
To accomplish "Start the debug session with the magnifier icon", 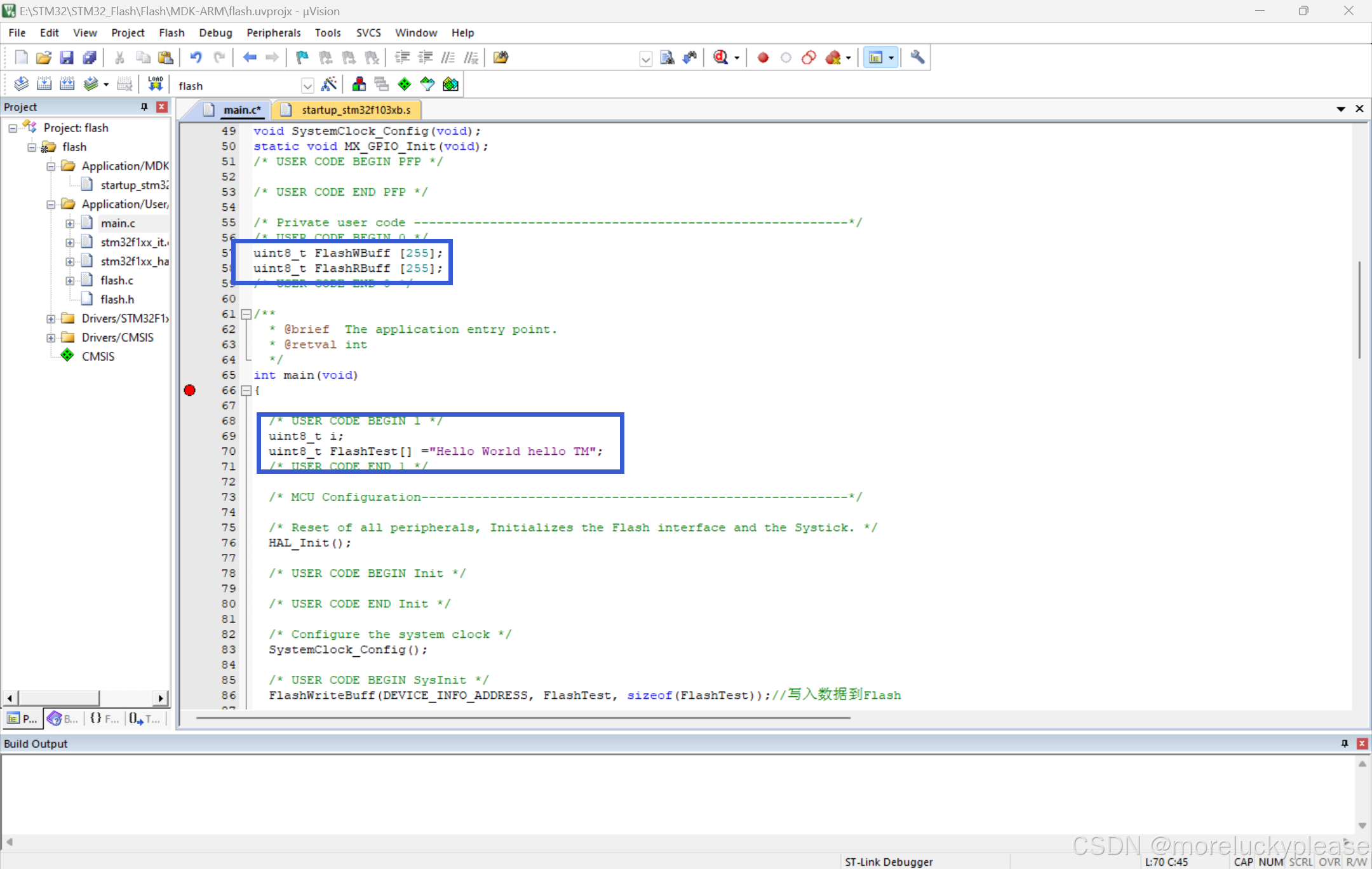I will pos(720,58).
